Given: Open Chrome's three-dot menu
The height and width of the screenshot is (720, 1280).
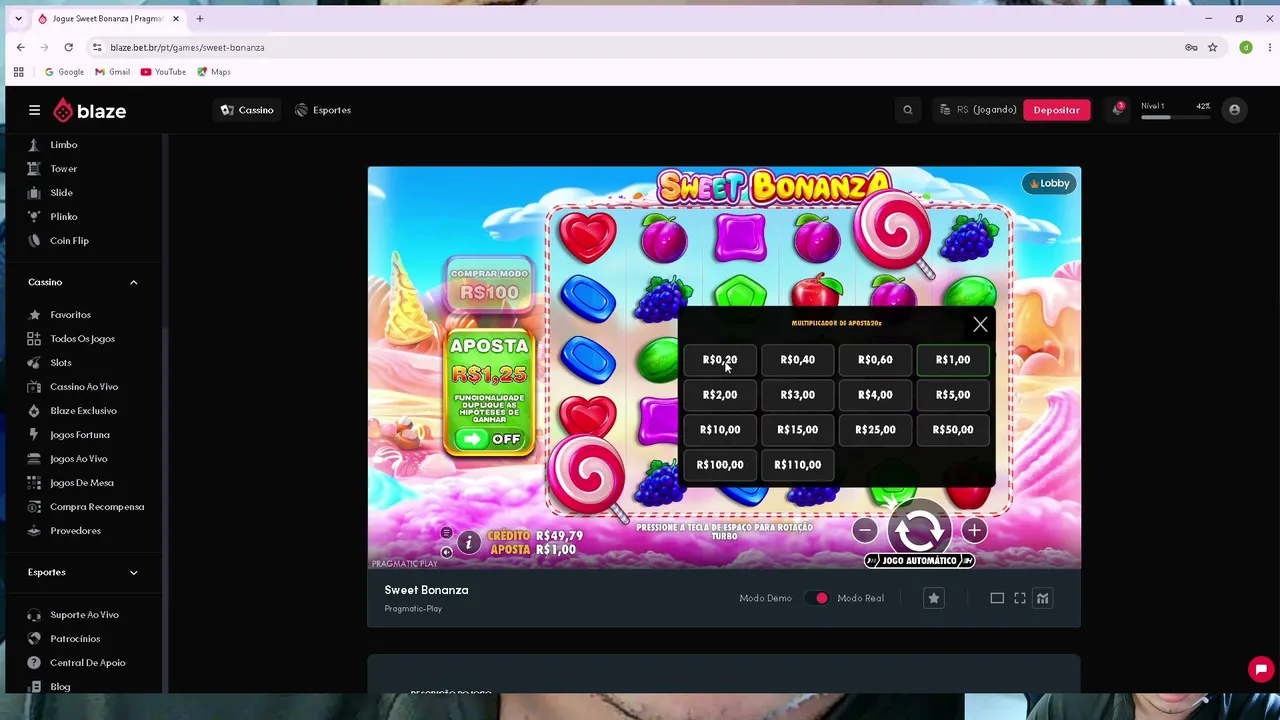Looking at the screenshot, I should (x=1270, y=47).
